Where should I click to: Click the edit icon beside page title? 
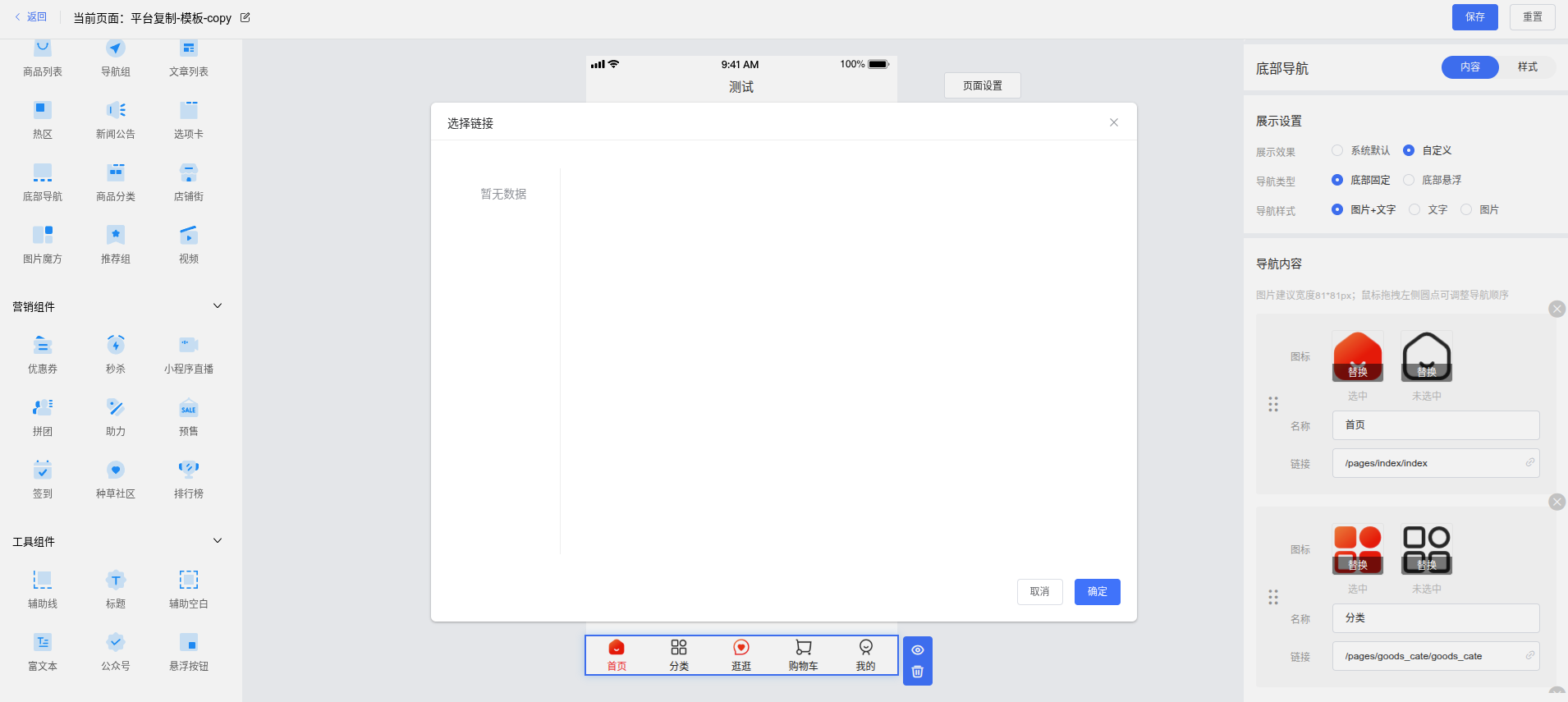[x=245, y=17]
